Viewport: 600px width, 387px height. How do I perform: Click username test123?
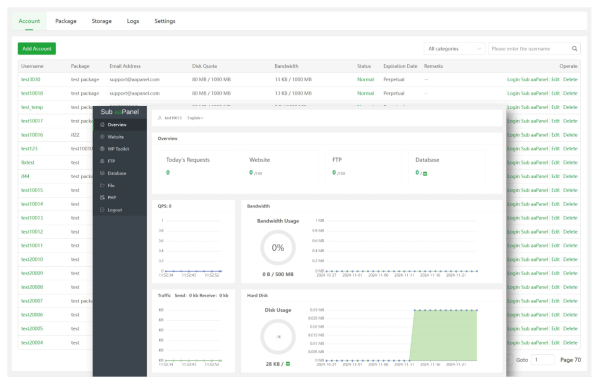pos(29,149)
